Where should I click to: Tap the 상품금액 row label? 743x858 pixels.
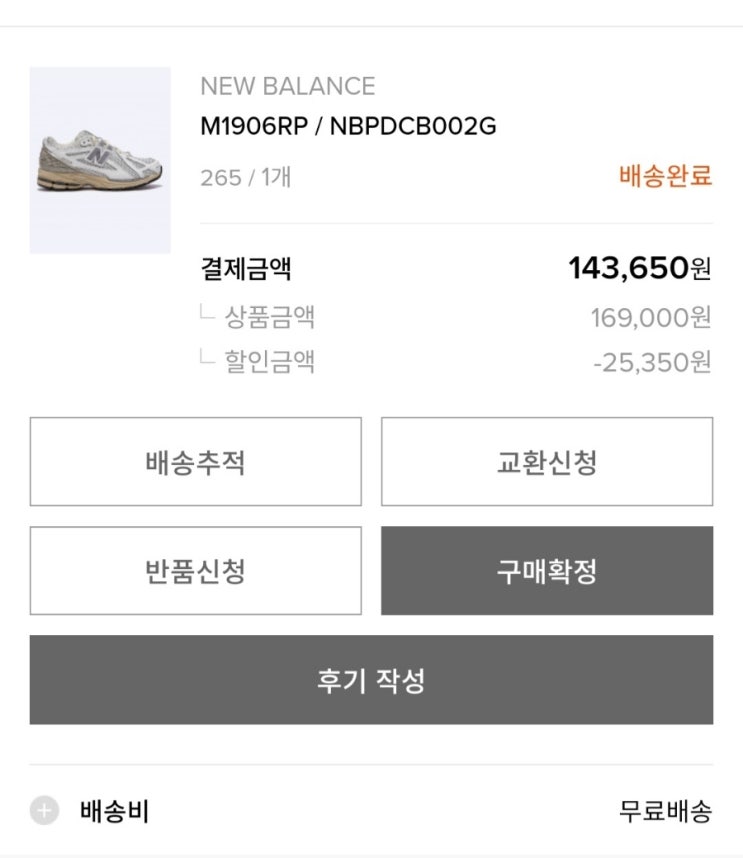(x=269, y=318)
